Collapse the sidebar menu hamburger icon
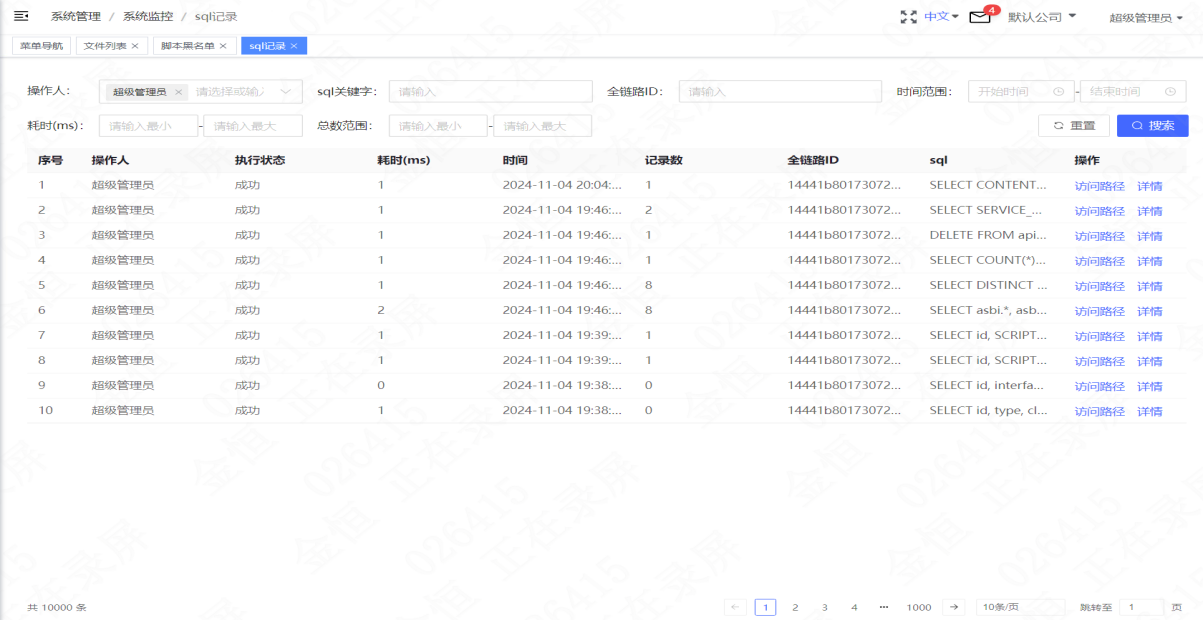 point(20,16)
